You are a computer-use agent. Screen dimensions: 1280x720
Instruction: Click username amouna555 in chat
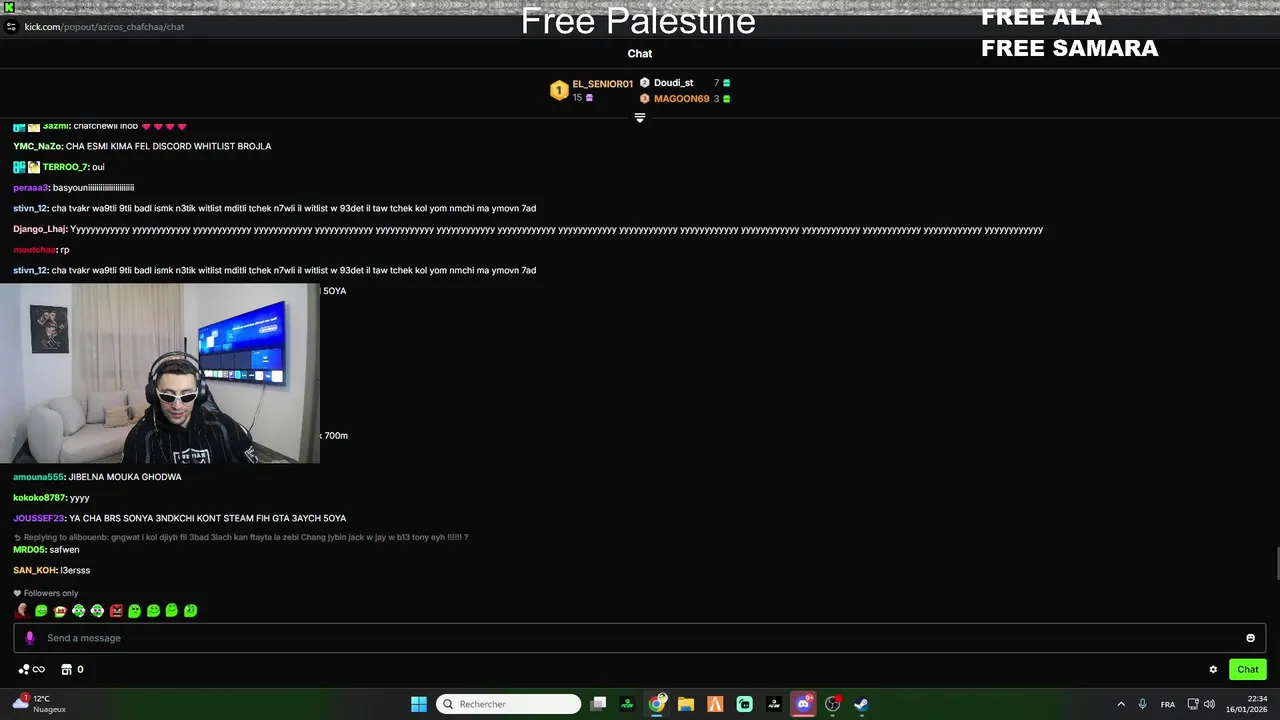pos(39,477)
